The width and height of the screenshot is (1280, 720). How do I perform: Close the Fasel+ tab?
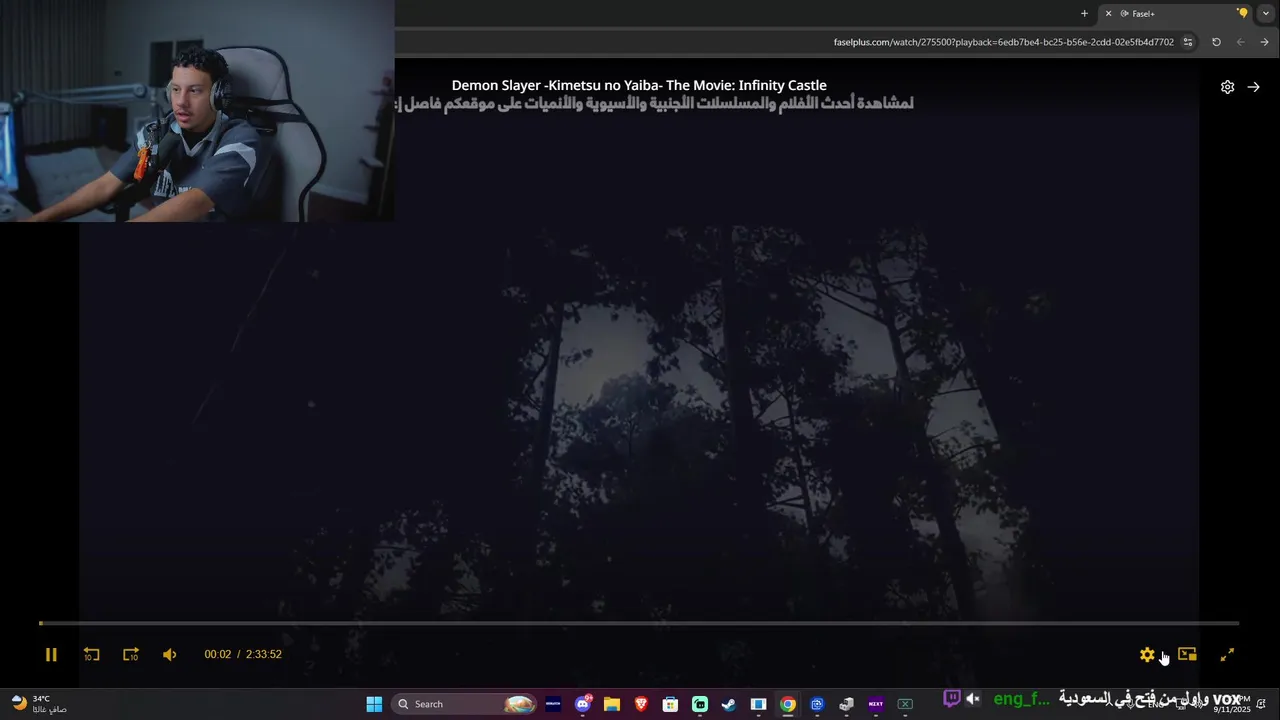pos(1108,13)
